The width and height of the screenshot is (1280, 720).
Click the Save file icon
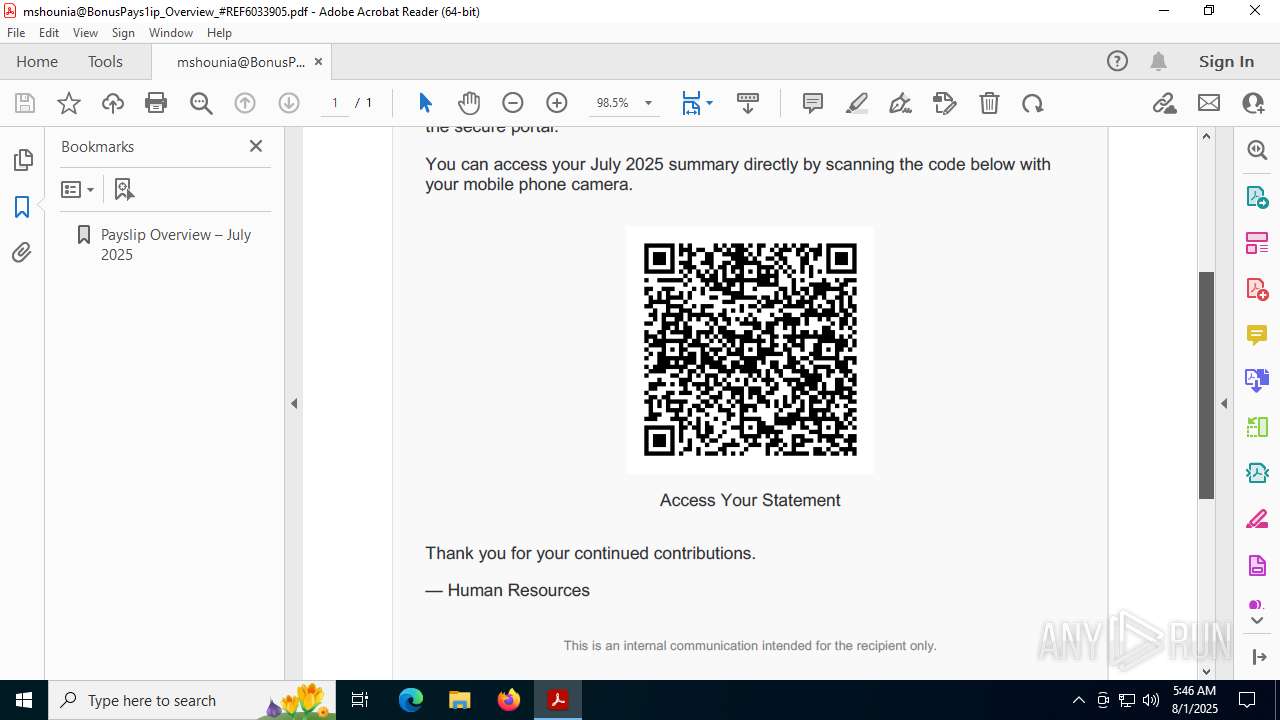point(25,103)
